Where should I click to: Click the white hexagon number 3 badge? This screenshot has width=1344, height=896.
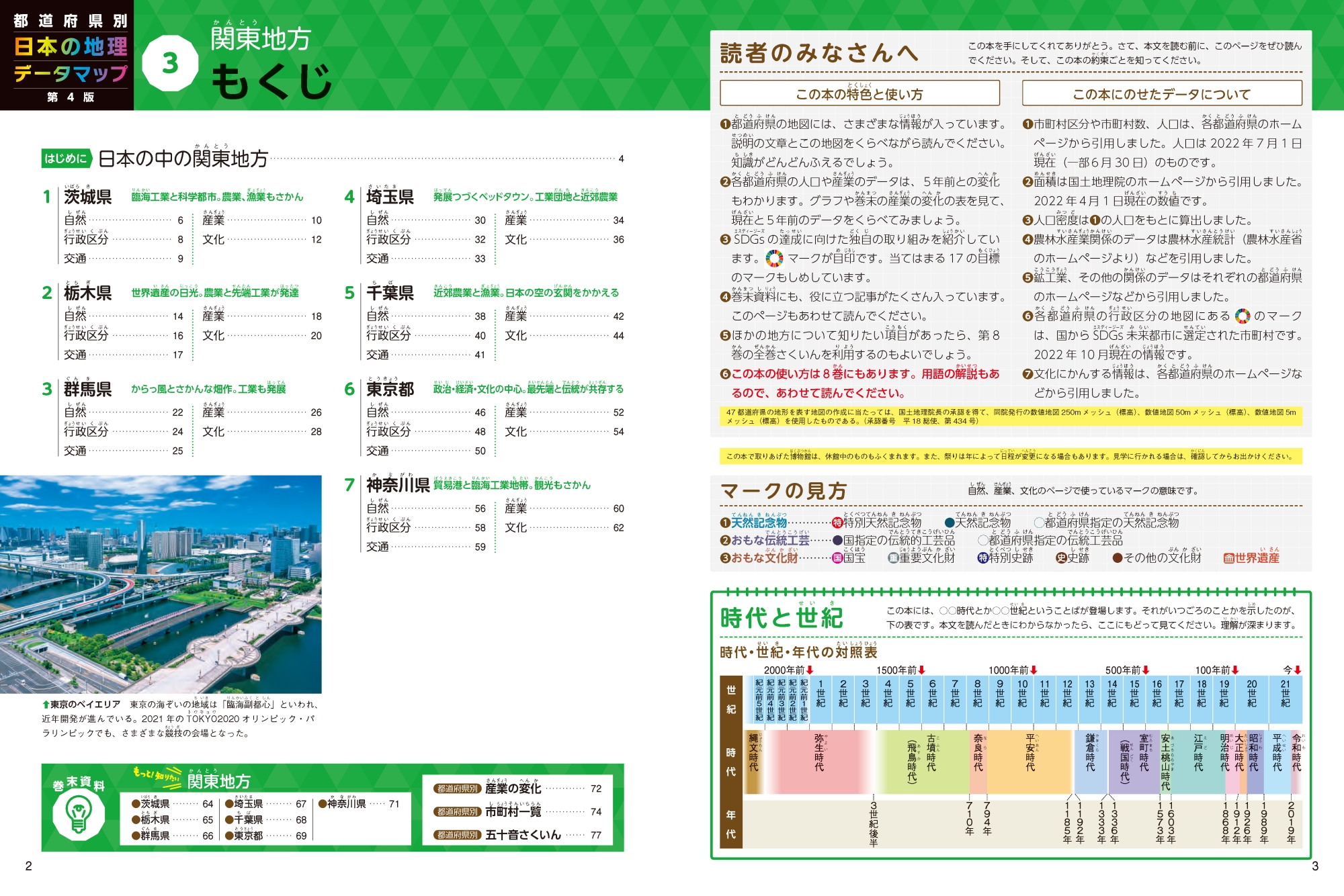coord(171,63)
